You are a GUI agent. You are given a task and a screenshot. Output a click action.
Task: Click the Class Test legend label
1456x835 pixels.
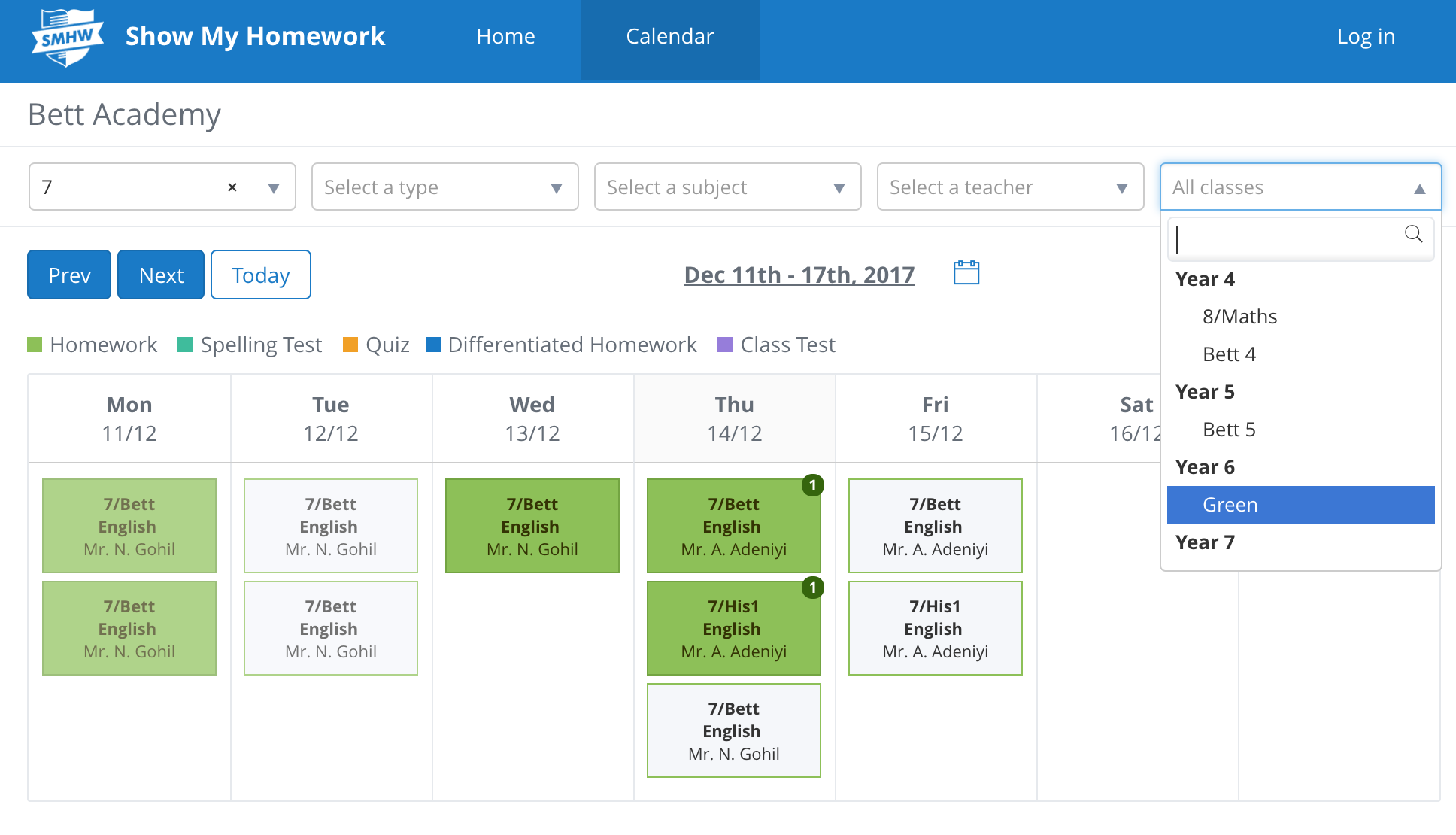point(788,345)
